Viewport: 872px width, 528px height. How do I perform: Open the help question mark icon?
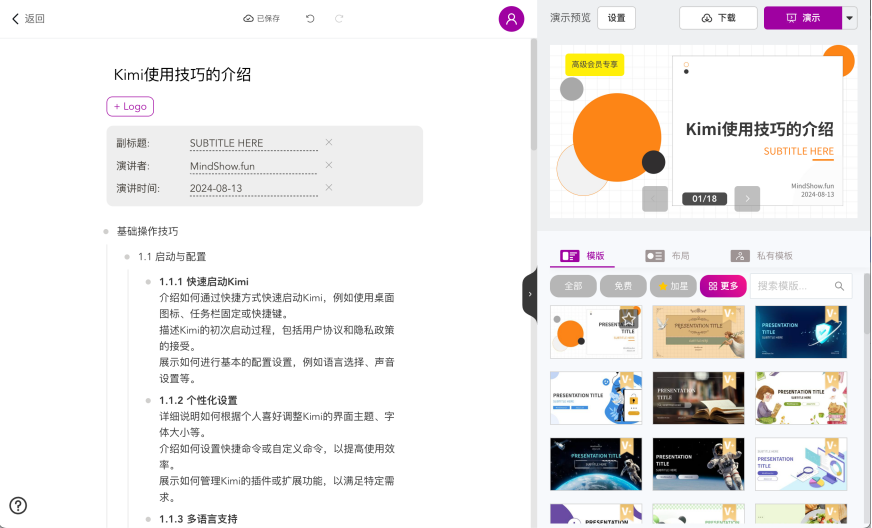coord(18,505)
